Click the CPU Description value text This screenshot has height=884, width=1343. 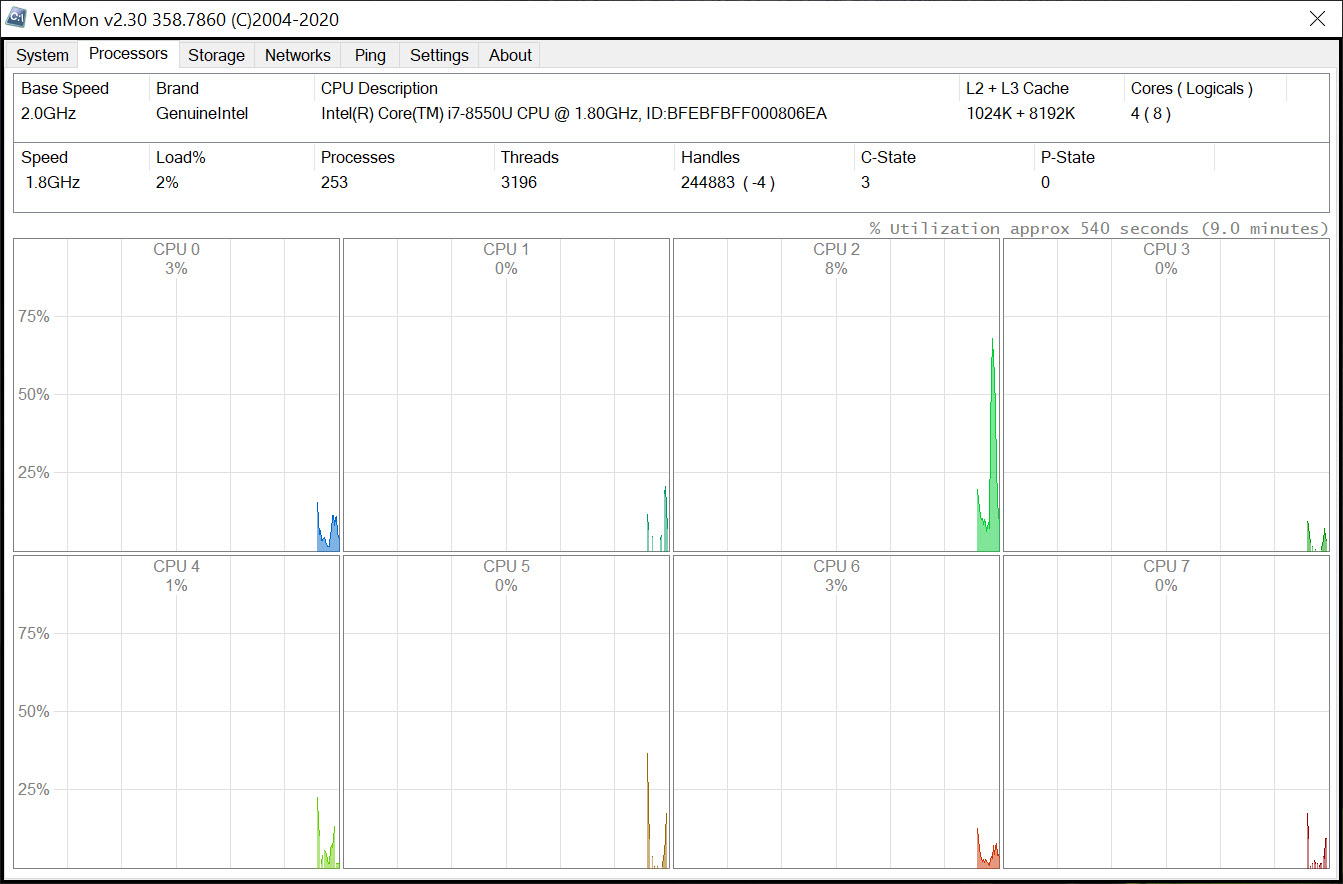574,113
